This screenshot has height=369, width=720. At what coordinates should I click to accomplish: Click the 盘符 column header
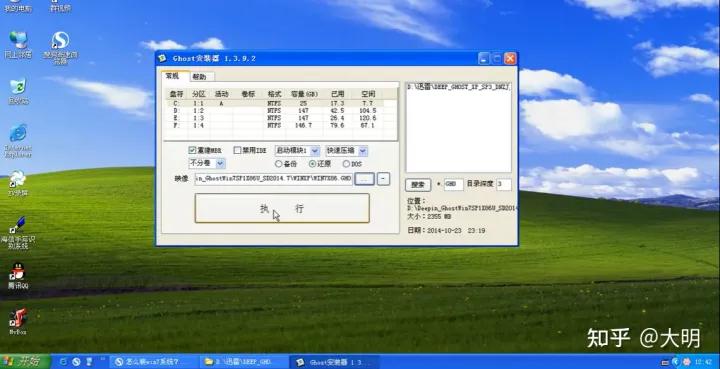[176, 94]
